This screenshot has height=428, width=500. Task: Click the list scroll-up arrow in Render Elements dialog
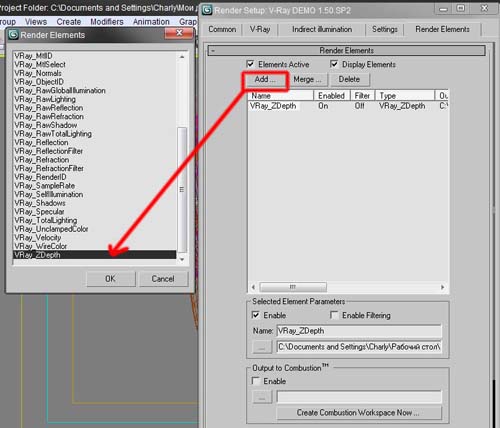182,57
